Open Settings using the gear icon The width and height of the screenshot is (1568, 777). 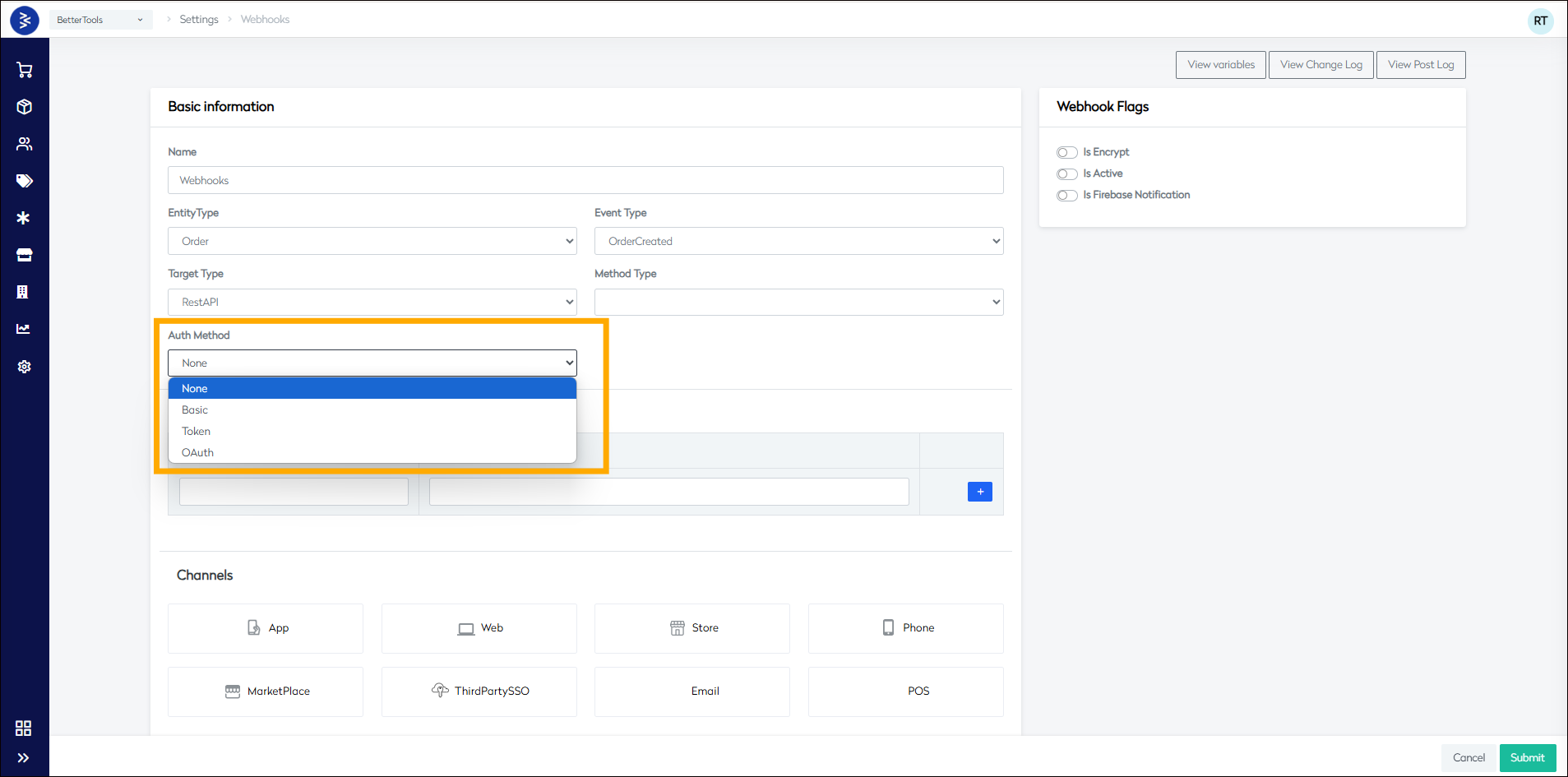[x=24, y=367]
